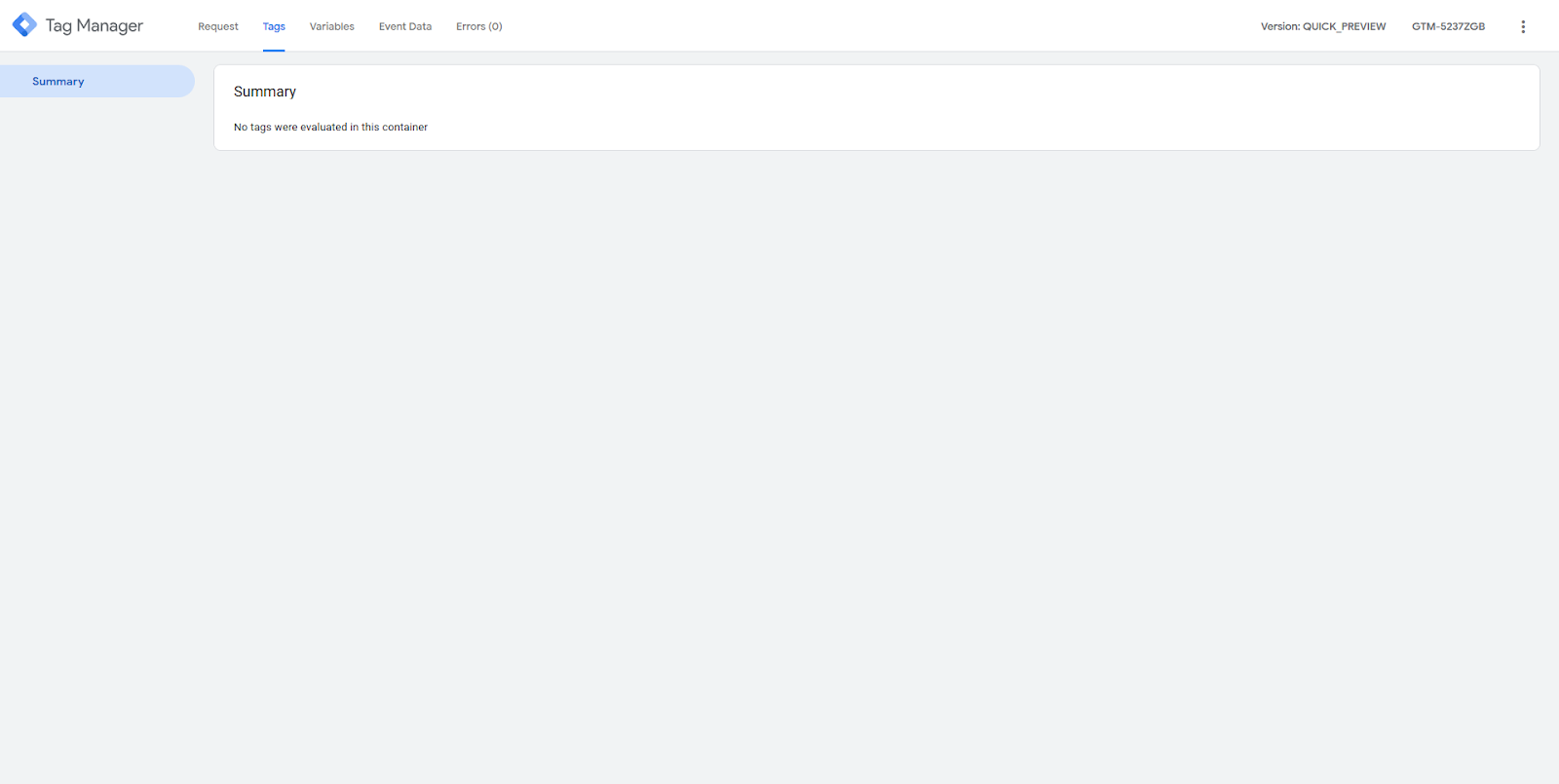Go to the Event Data tab
1559x784 pixels.
[405, 26]
